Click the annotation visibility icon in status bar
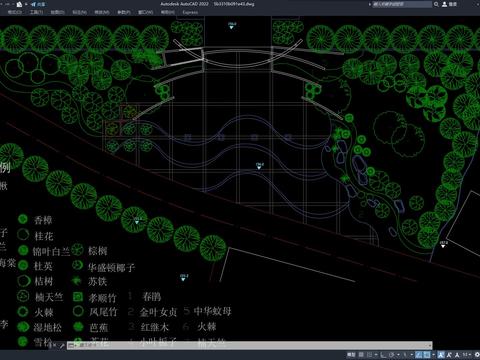Screen dimensions: 480x360 tap(441, 355)
